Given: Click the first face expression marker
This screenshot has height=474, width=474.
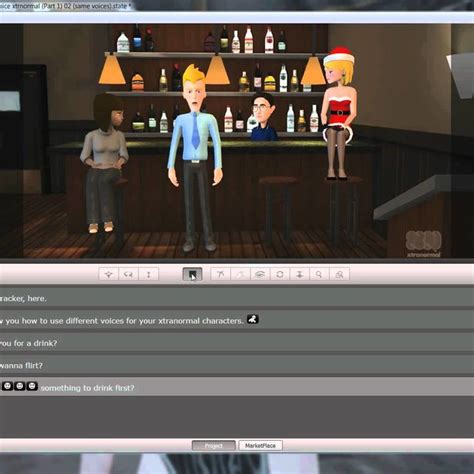Looking at the screenshot, I should tap(7, 386).
